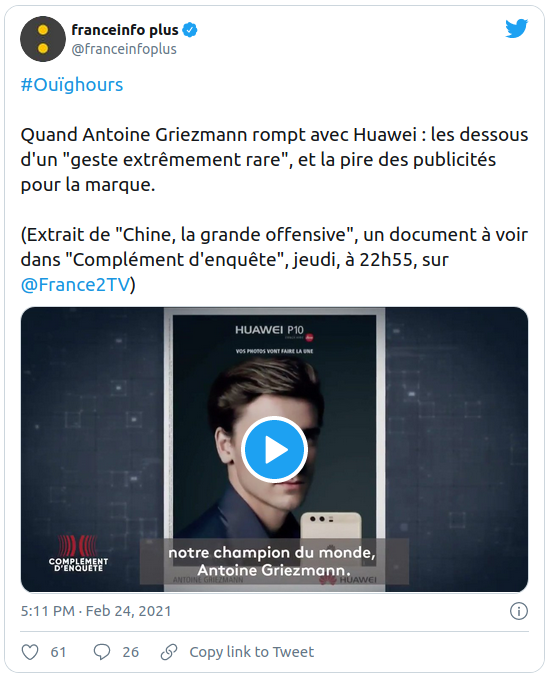This screenshot has width=549, height=678.
Task: Click the 61 likes count
Action: click(58, 652)
